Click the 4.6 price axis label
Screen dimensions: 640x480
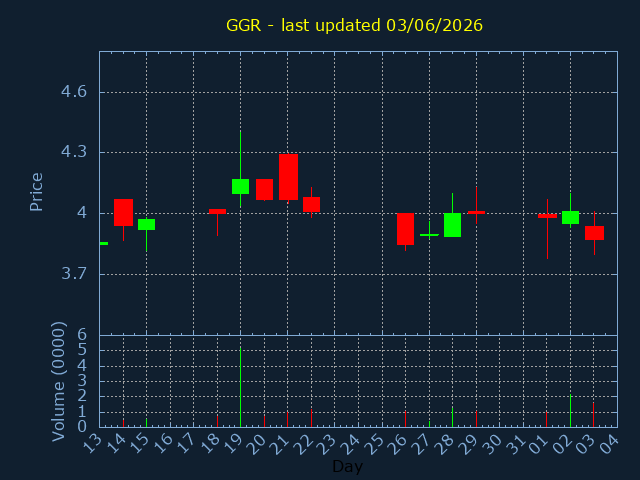click(x=74, y=91)
